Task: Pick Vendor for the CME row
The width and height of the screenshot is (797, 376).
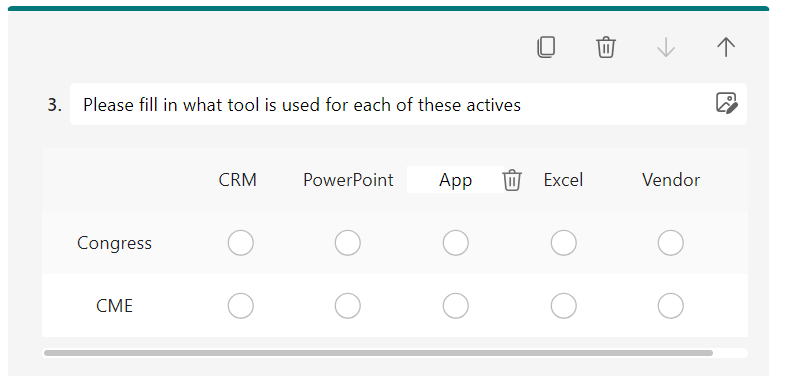Action: point(670,306)
